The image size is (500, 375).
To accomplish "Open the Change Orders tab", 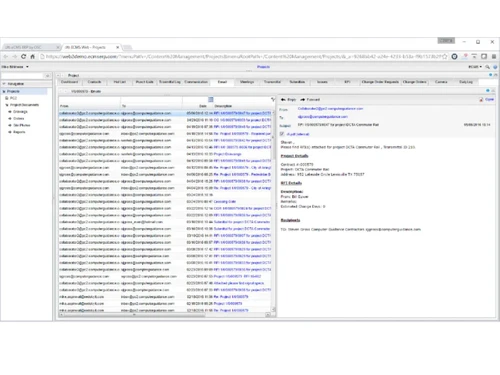I will 415,82.
